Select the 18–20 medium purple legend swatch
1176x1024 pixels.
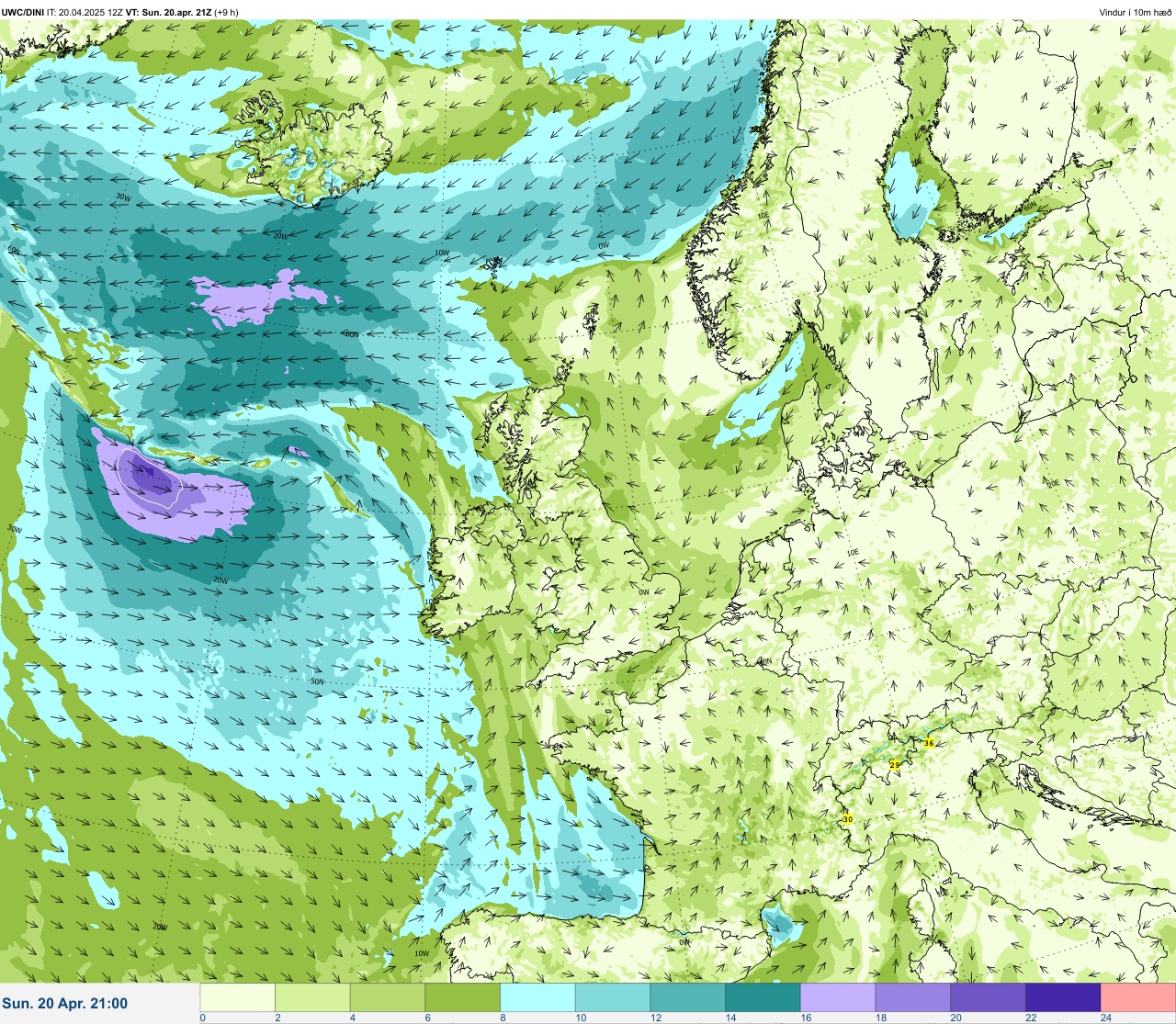pos(913,997)
